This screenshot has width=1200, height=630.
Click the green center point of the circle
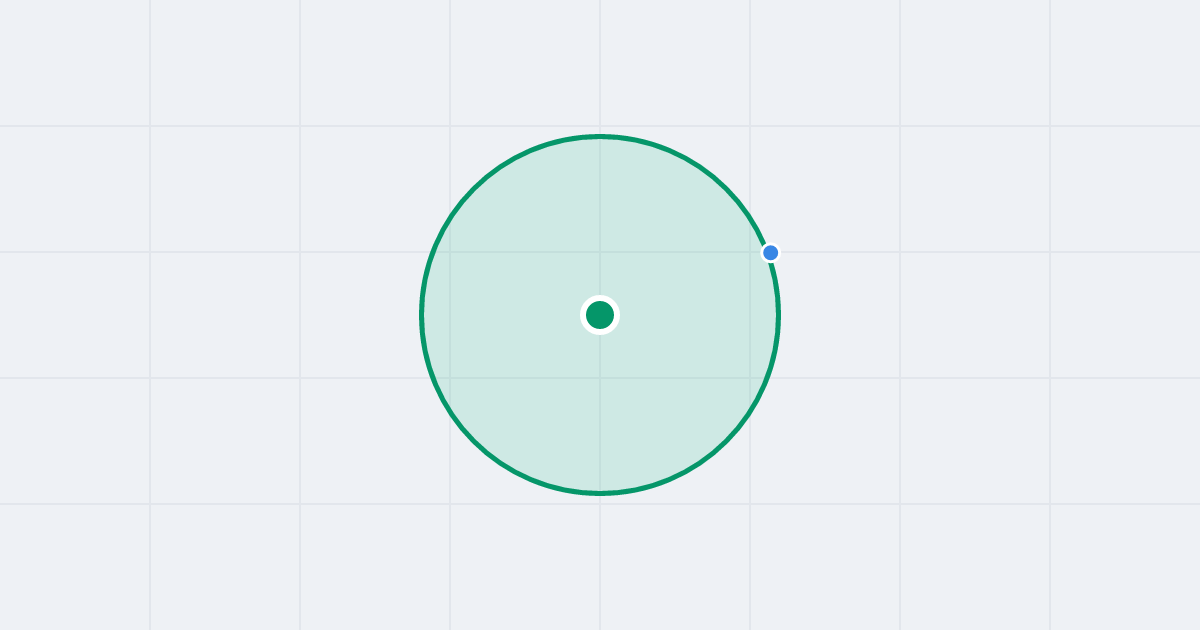(600, 315)
